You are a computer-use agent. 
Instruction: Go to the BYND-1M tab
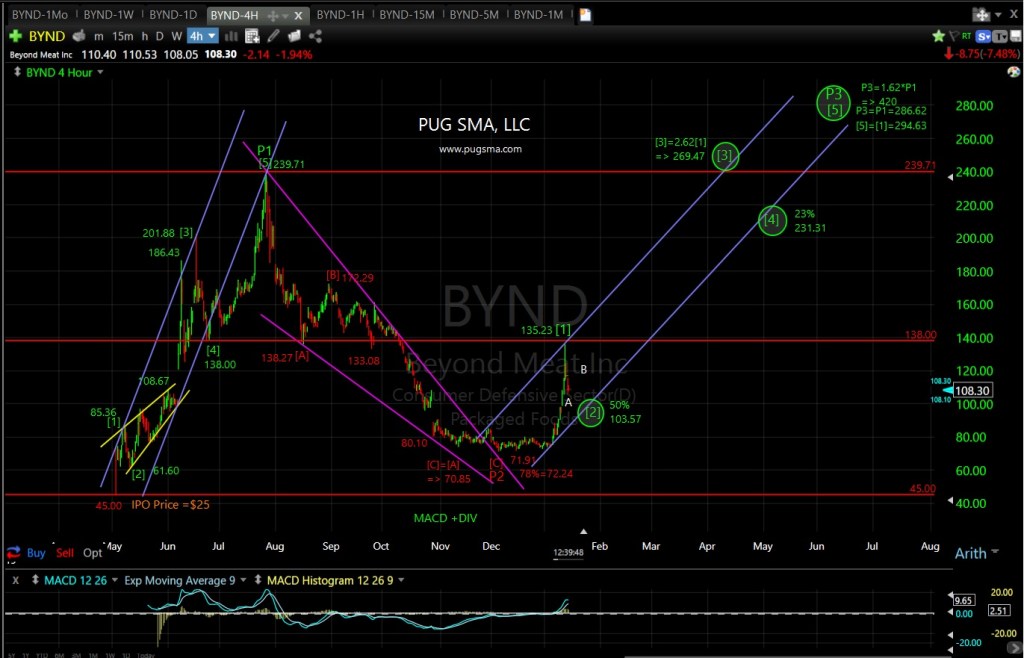[x=538, y=14]
